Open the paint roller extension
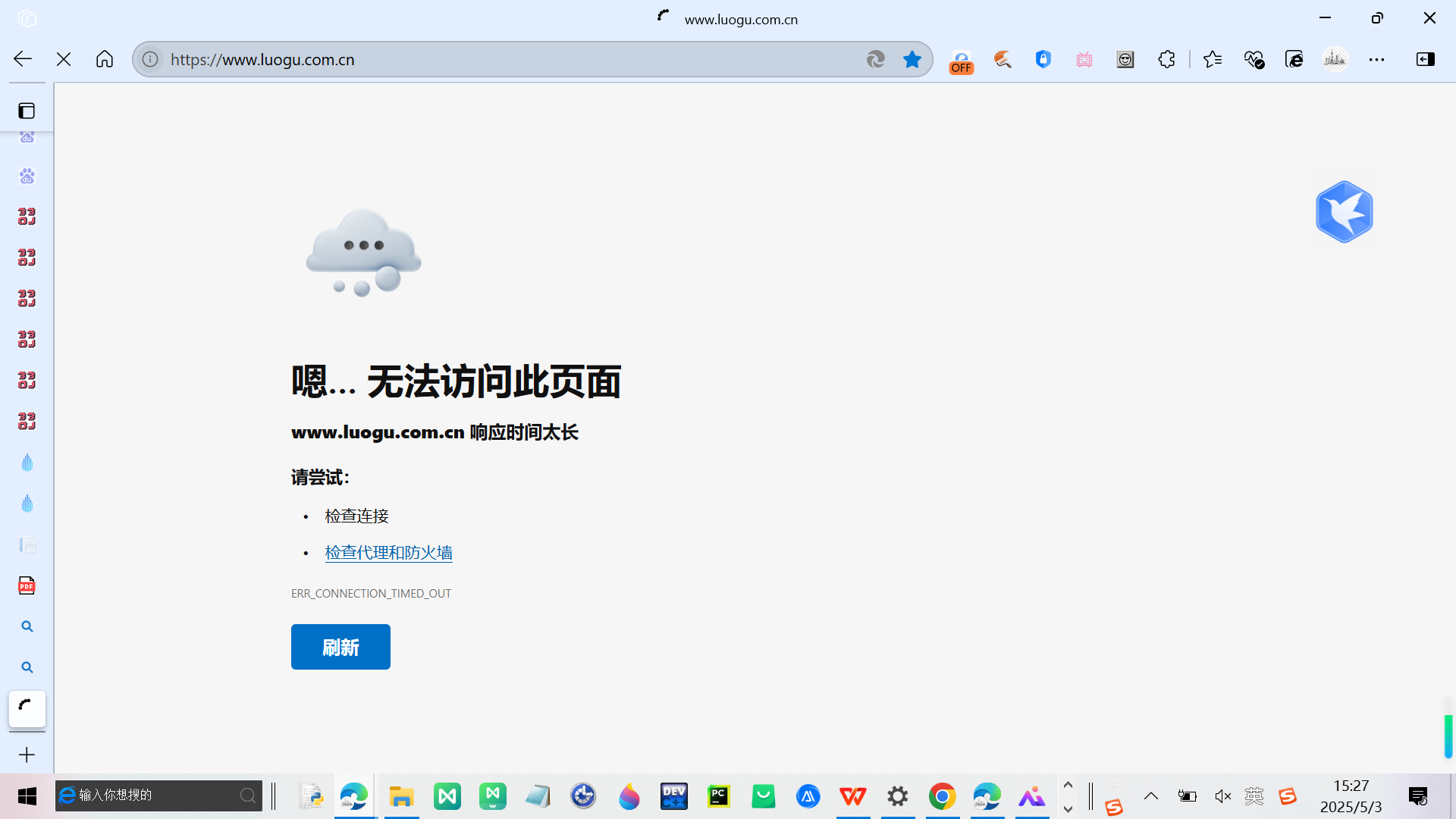 click(x=1003, y=59)
